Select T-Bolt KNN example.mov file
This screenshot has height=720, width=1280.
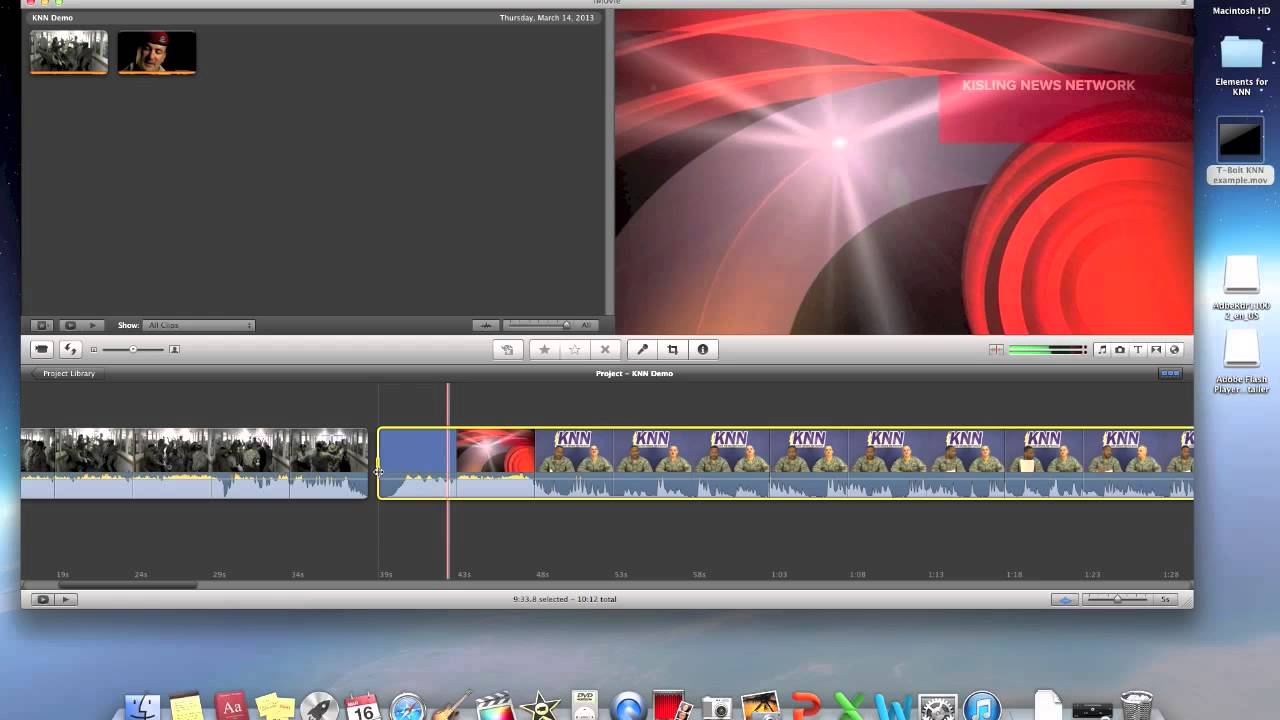1240,151
